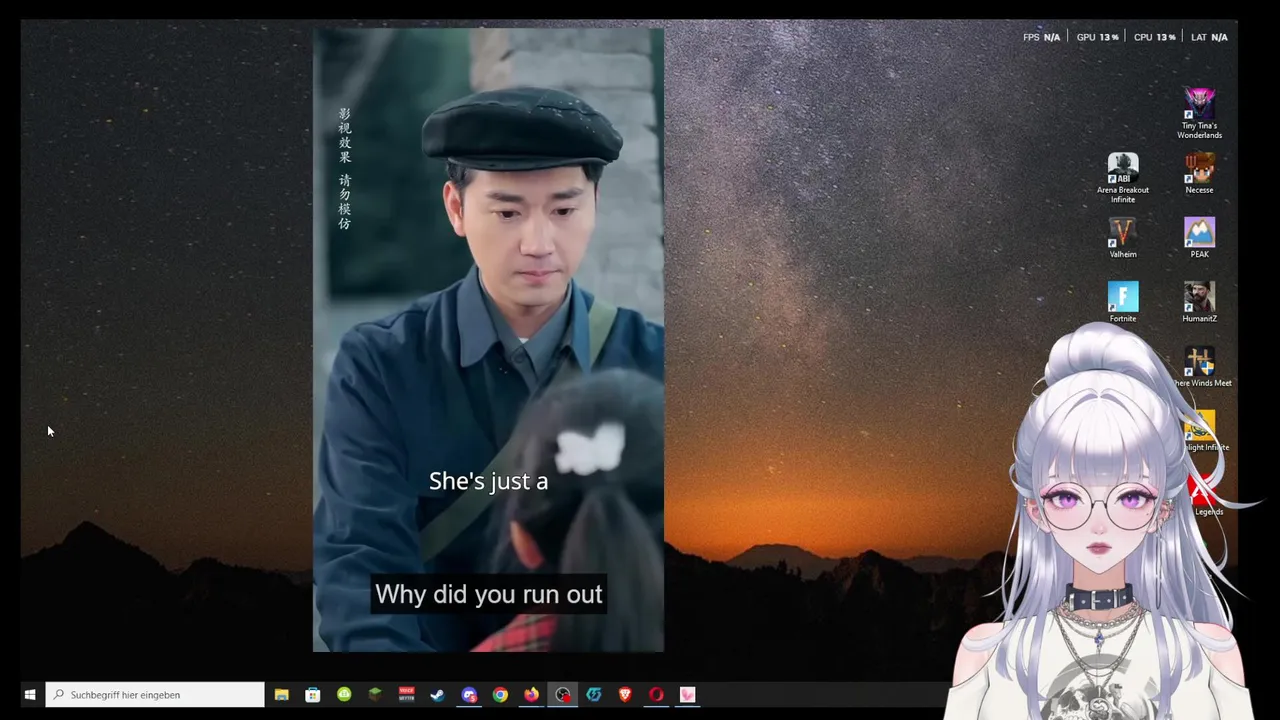
Task: Select Tiny Tina's Wonderlands desktop shortcut
Action: pyautogui.click(x=1199, y=113)
